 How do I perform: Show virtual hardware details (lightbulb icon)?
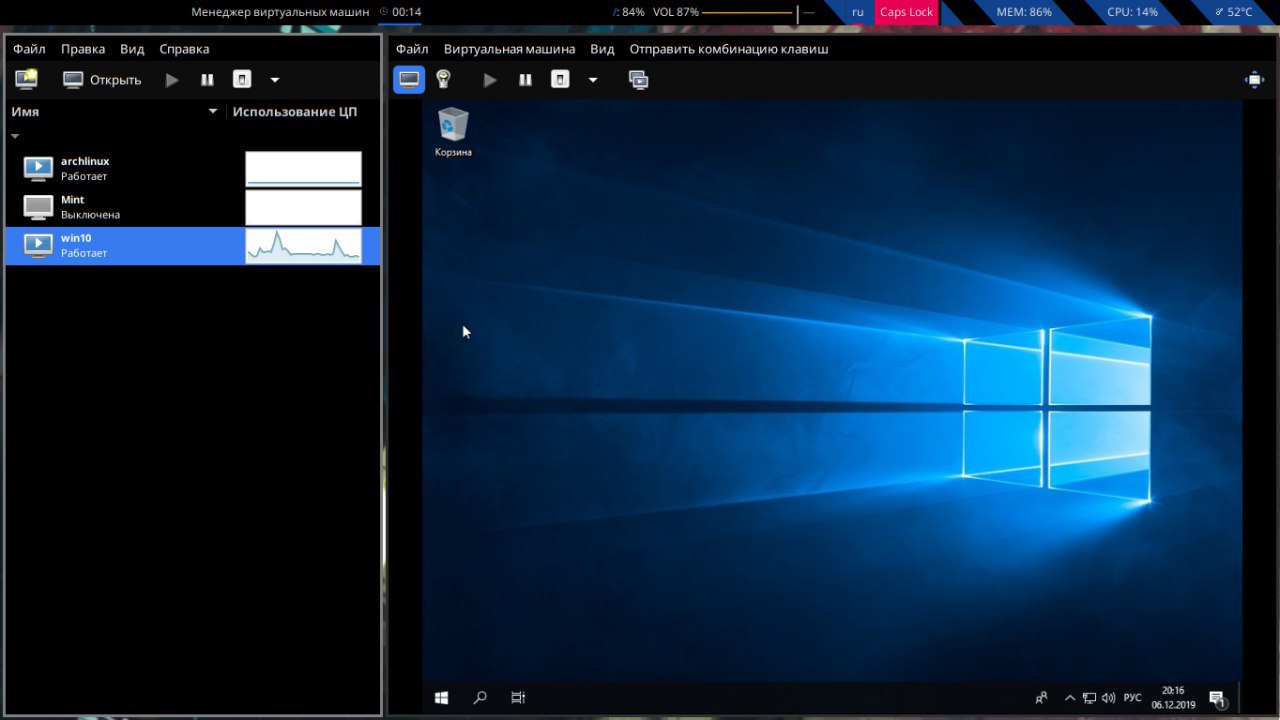(444, 80)
